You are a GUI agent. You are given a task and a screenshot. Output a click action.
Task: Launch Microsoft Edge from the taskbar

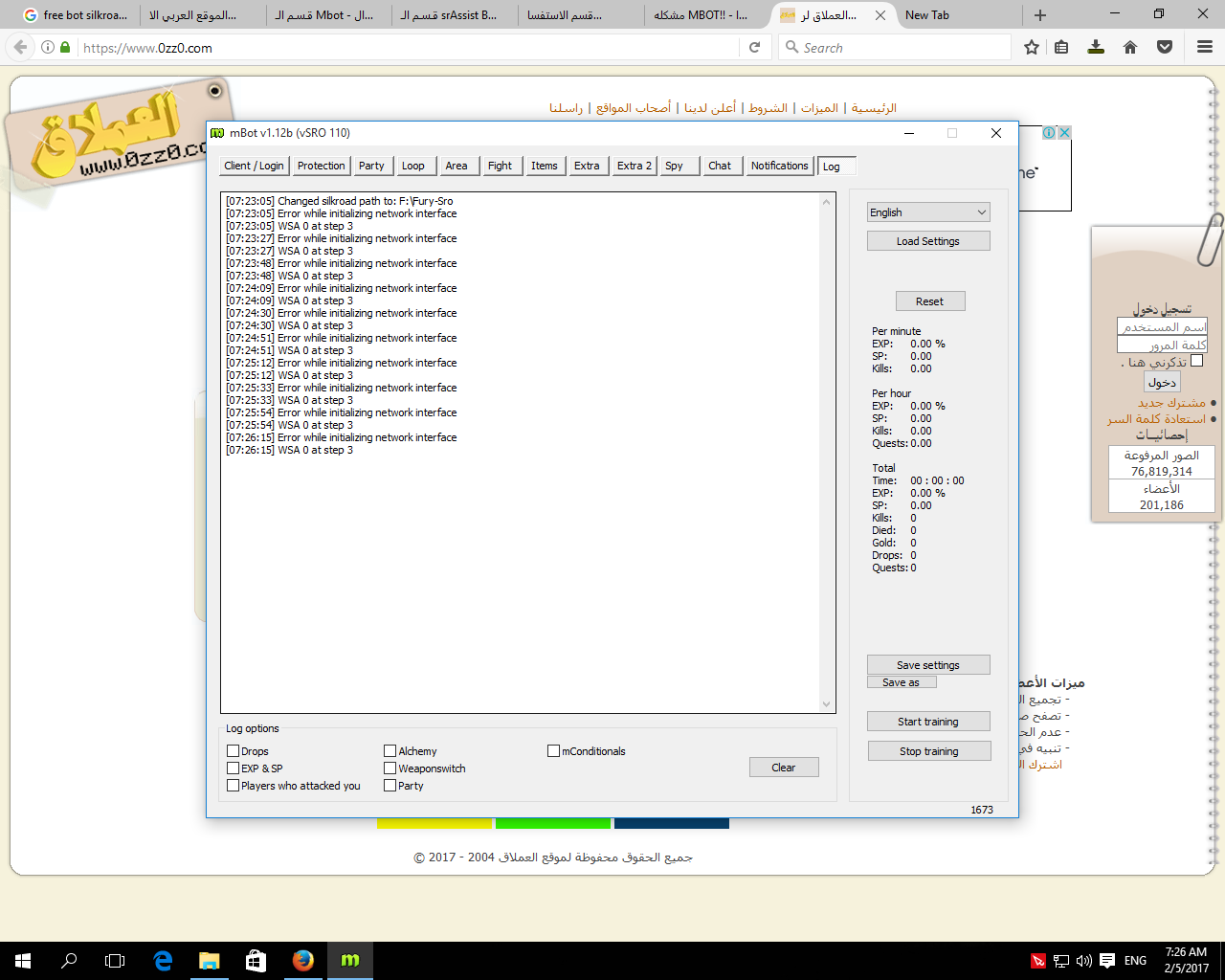(x=163, y=961)
